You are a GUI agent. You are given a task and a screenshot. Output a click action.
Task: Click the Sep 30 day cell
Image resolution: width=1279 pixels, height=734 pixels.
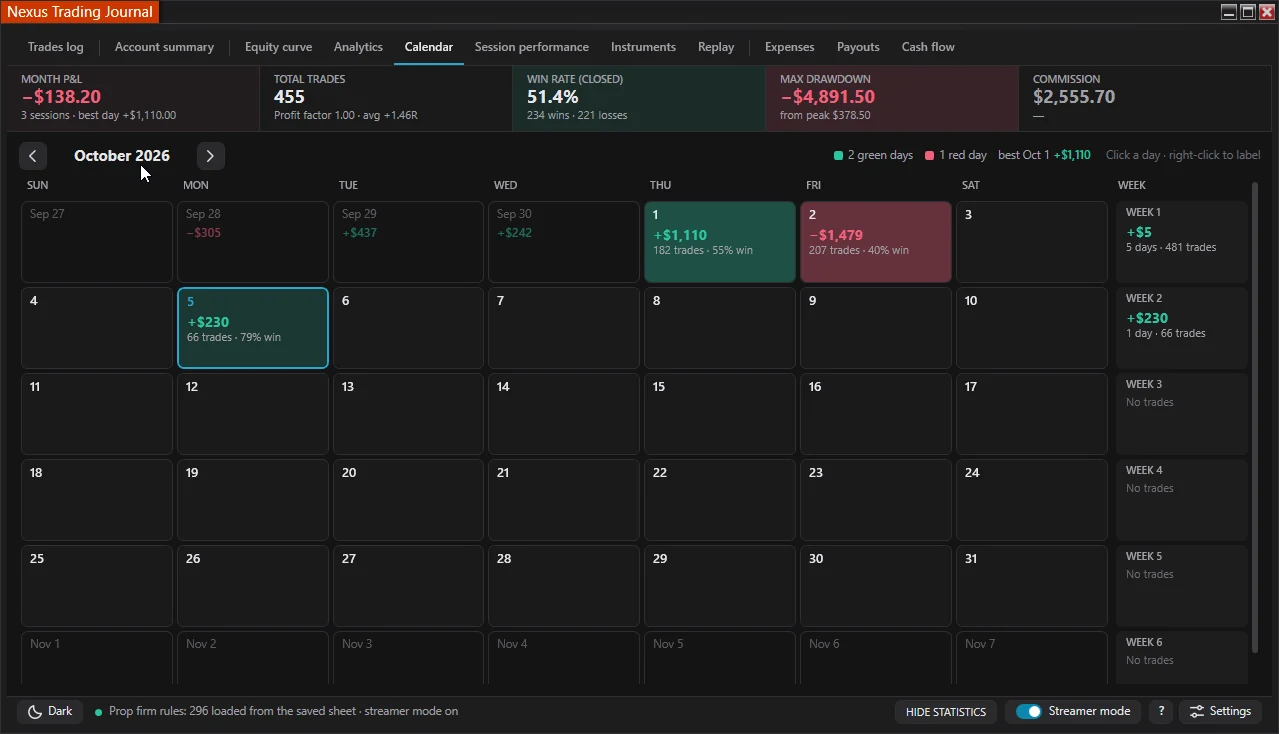coord(564,242)
